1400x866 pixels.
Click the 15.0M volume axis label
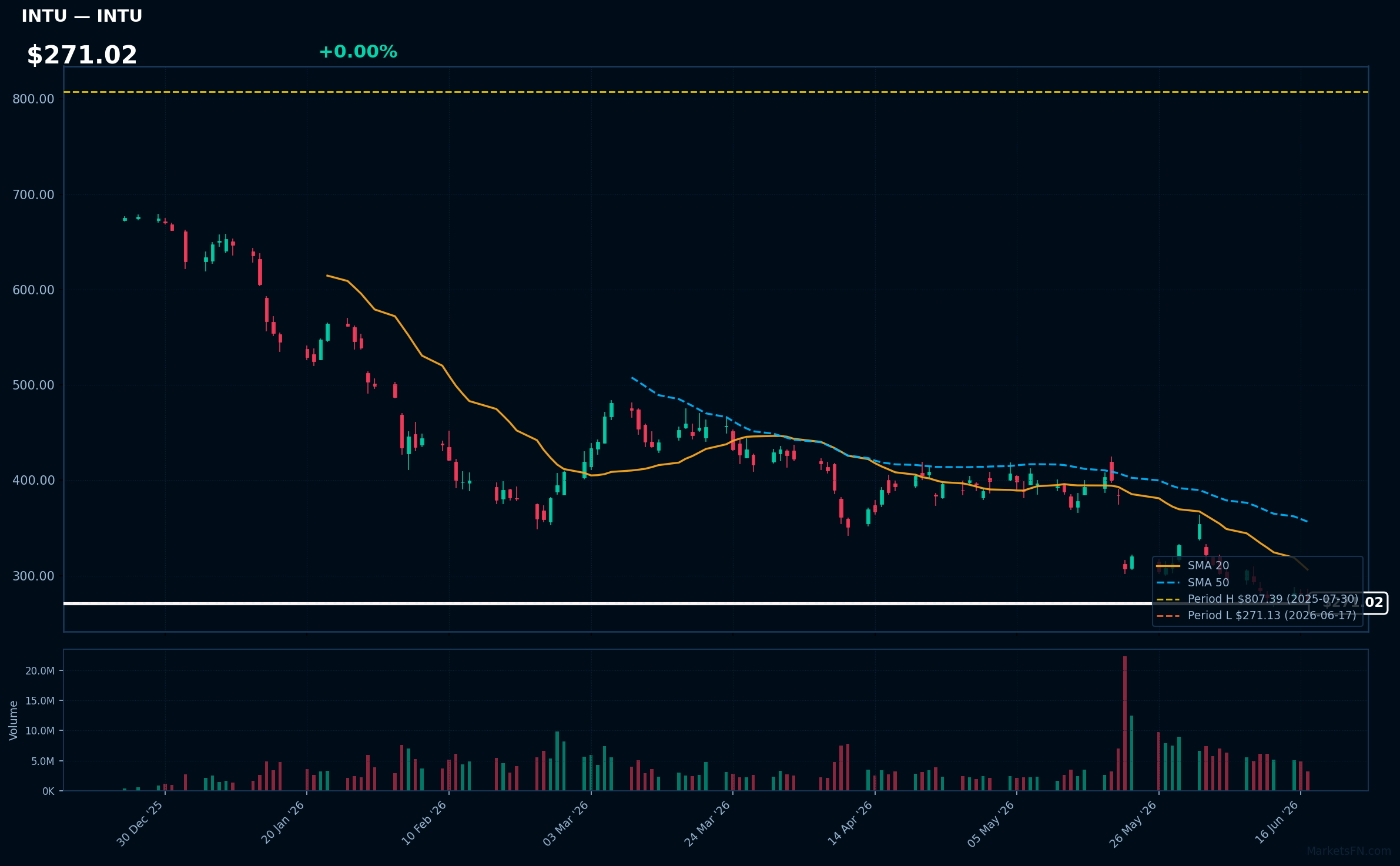tap(40, 701)
